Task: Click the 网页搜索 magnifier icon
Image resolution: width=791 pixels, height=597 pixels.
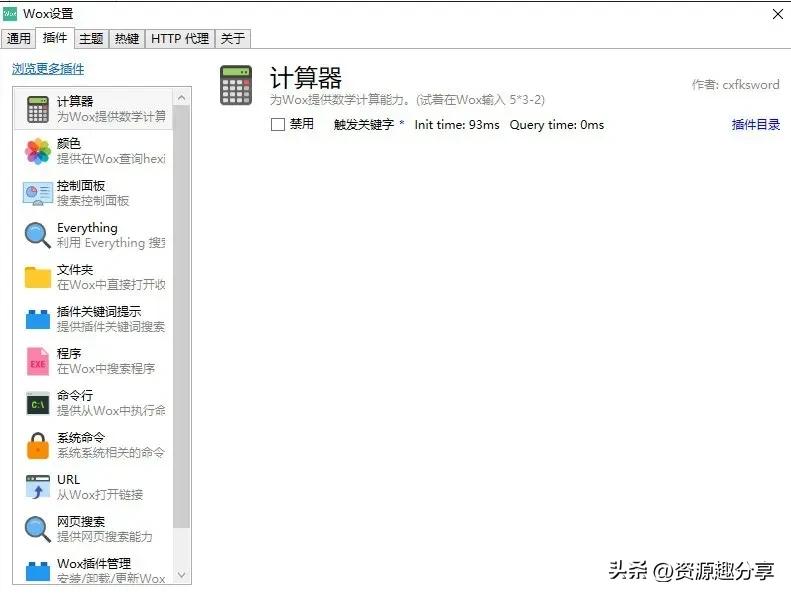Action: pyautogui.click(x=38, y=529)
